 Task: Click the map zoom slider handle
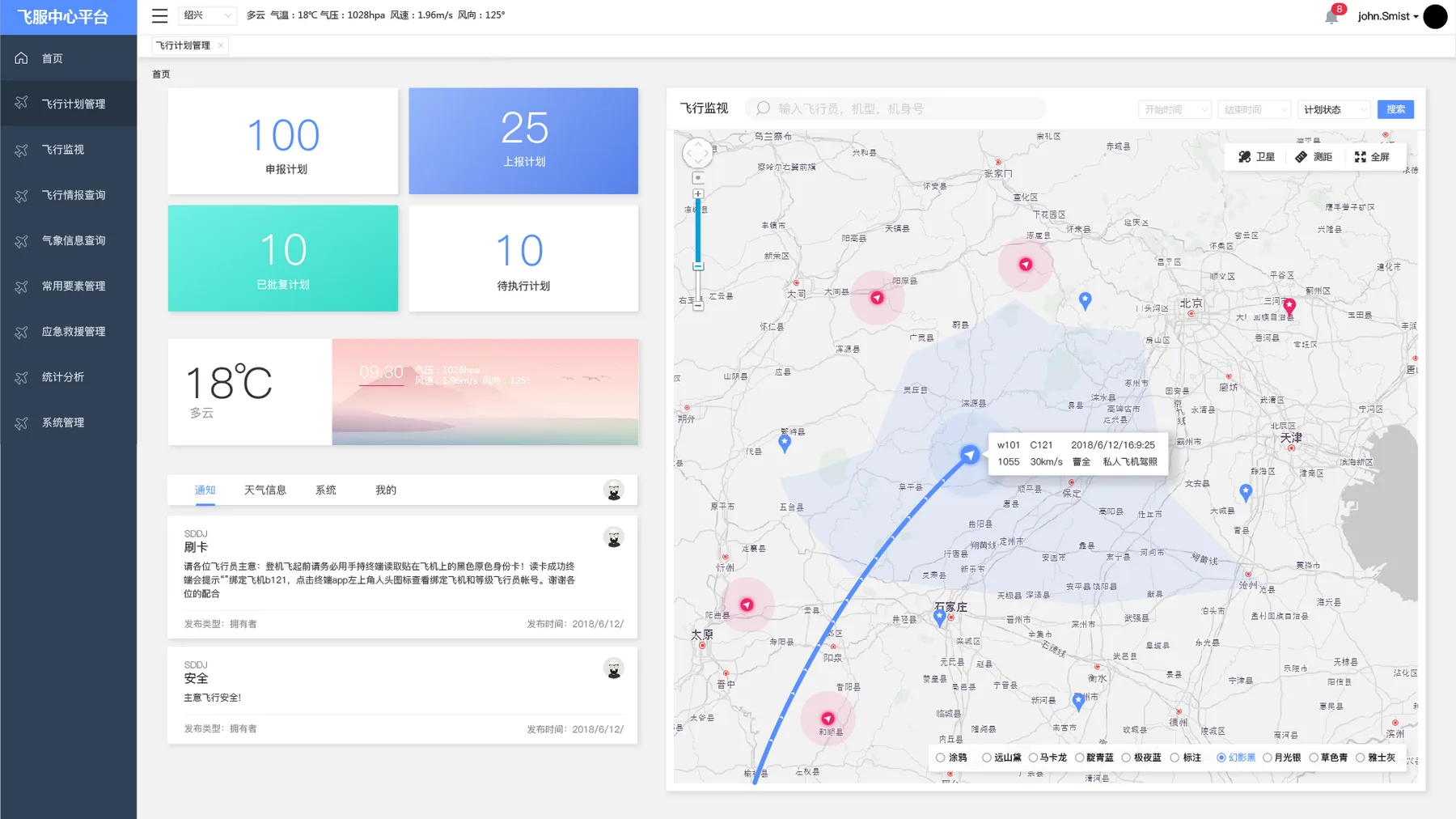click(x=698, y=266)
